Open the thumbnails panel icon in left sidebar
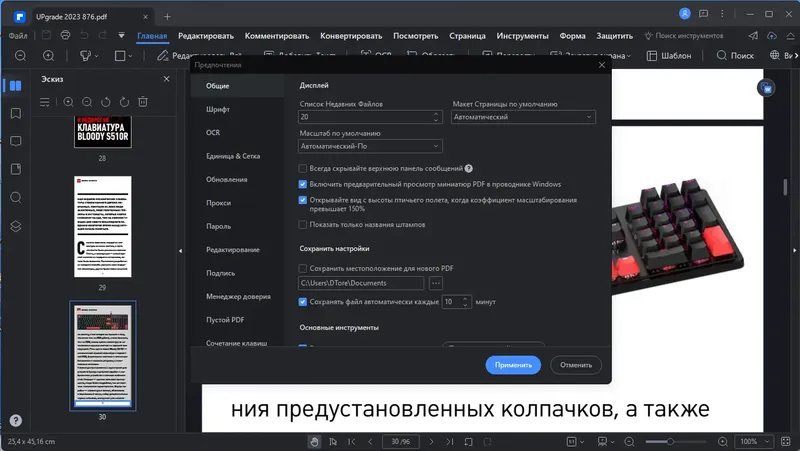Image resolution: width=800 pixels, height=451 pixels. (16, 86)
